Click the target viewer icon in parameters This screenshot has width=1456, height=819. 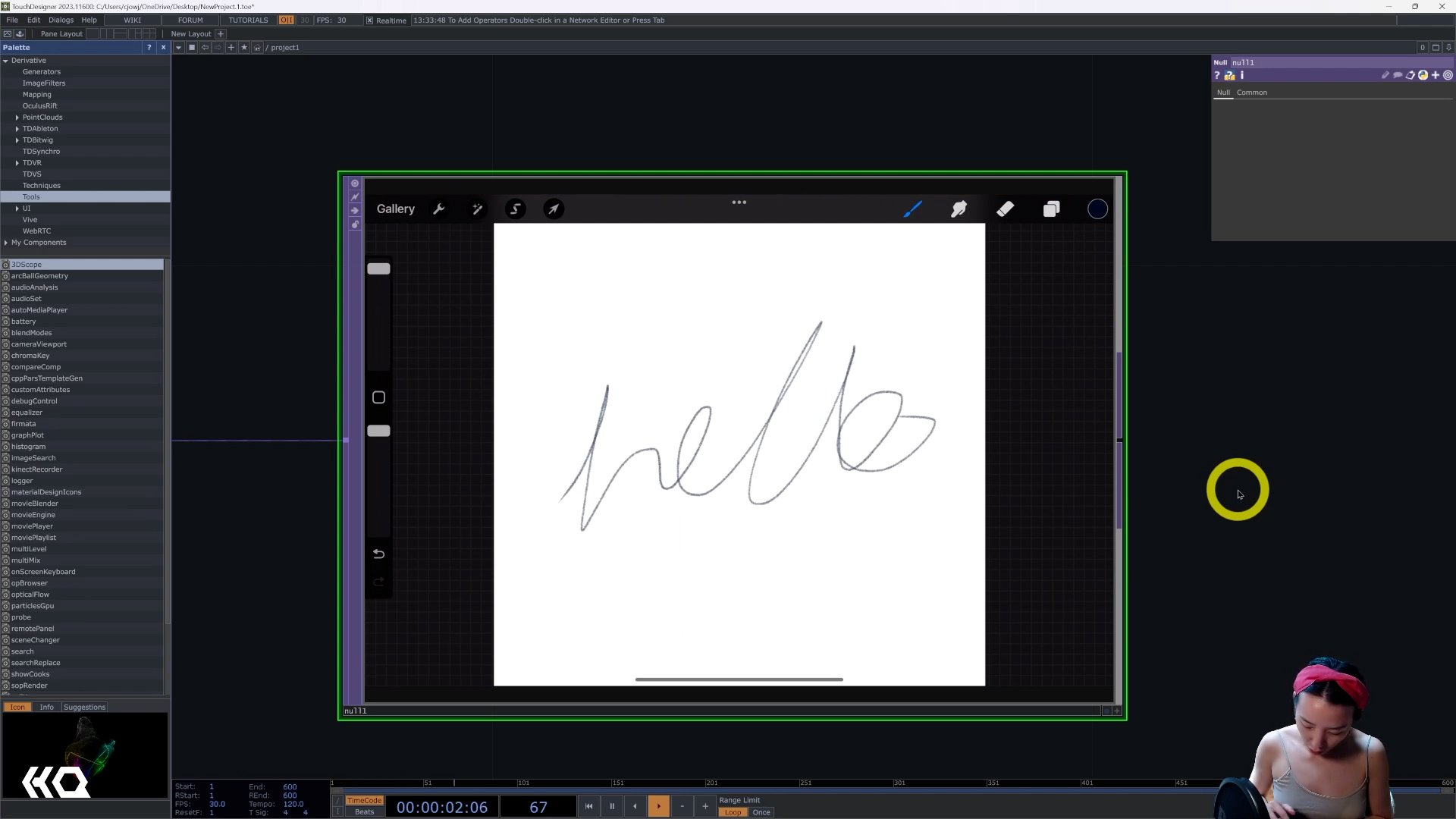pyautogui.click(x=1448, y=75)
